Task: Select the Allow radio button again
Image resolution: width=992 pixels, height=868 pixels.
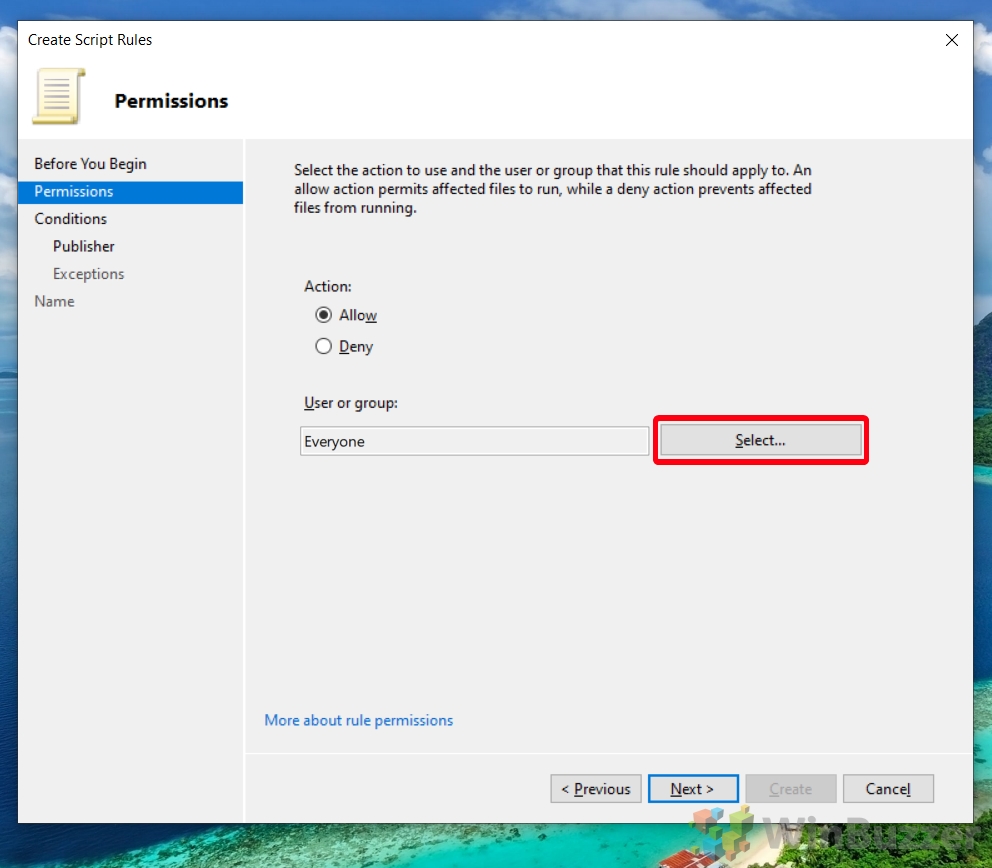Action: click(323, 315)
